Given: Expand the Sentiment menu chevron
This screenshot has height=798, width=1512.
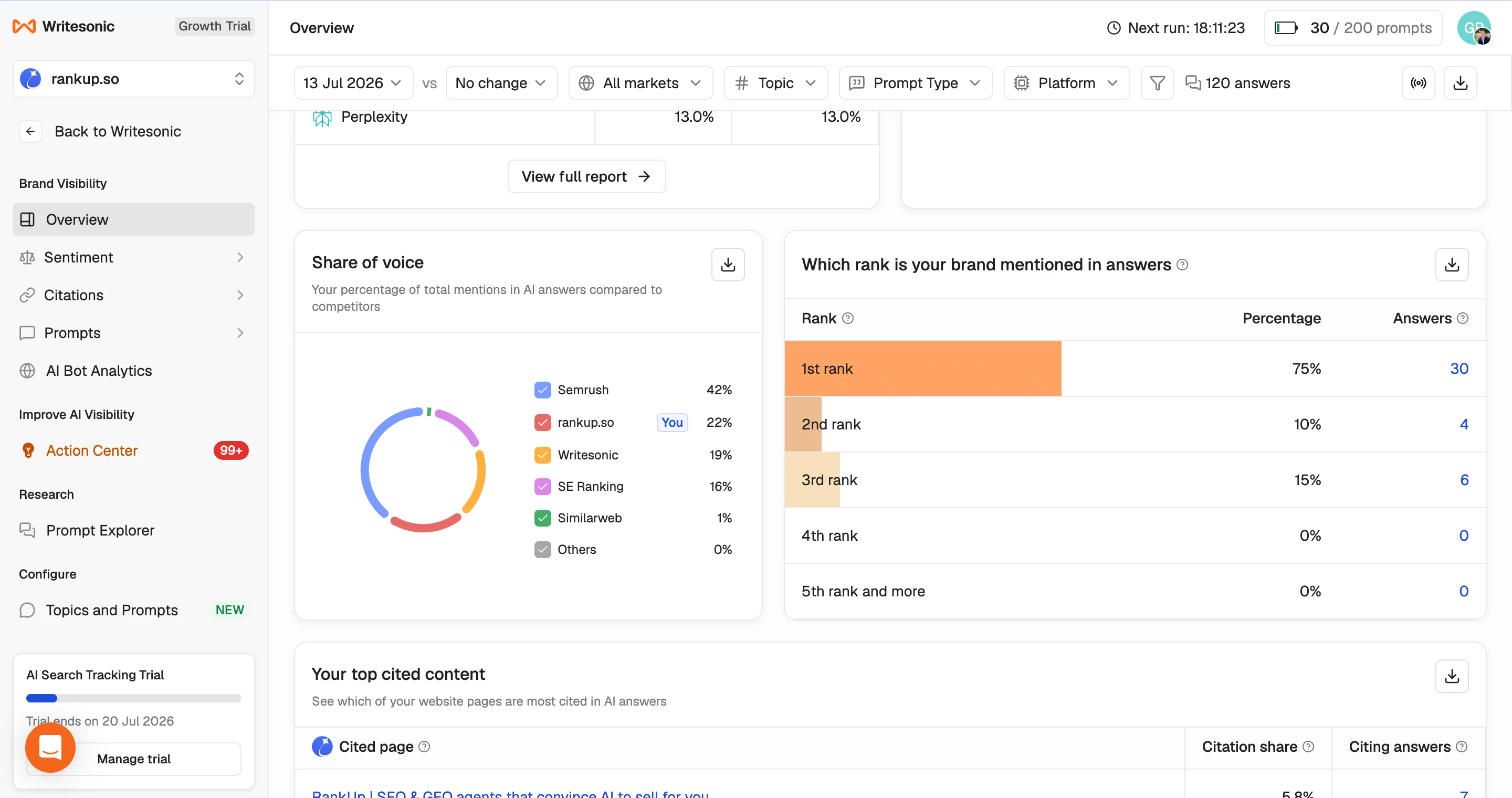Looking at the screenshot, I should coord(239,257).
